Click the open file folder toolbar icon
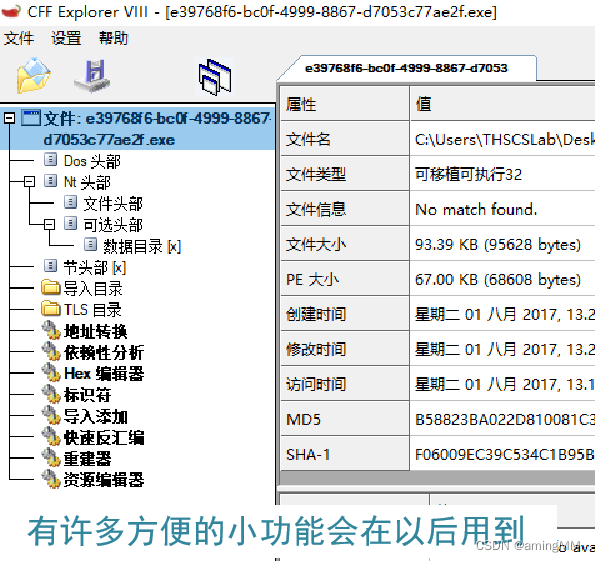The width and height of the screenshot is (595, 562). (33, 75)
